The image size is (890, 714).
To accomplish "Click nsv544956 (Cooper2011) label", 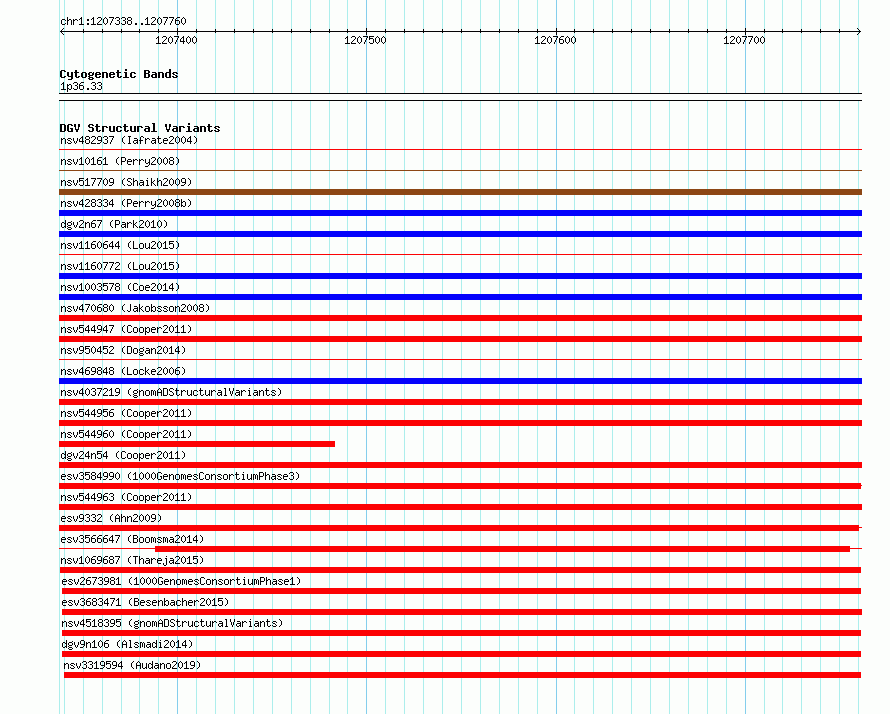I will 126,413.
